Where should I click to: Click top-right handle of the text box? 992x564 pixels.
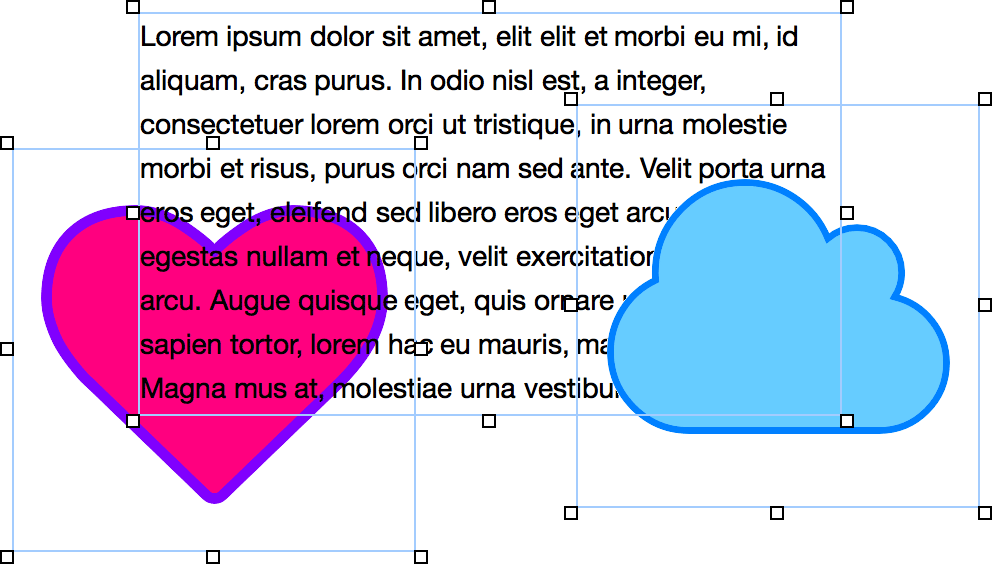[847, 7]
